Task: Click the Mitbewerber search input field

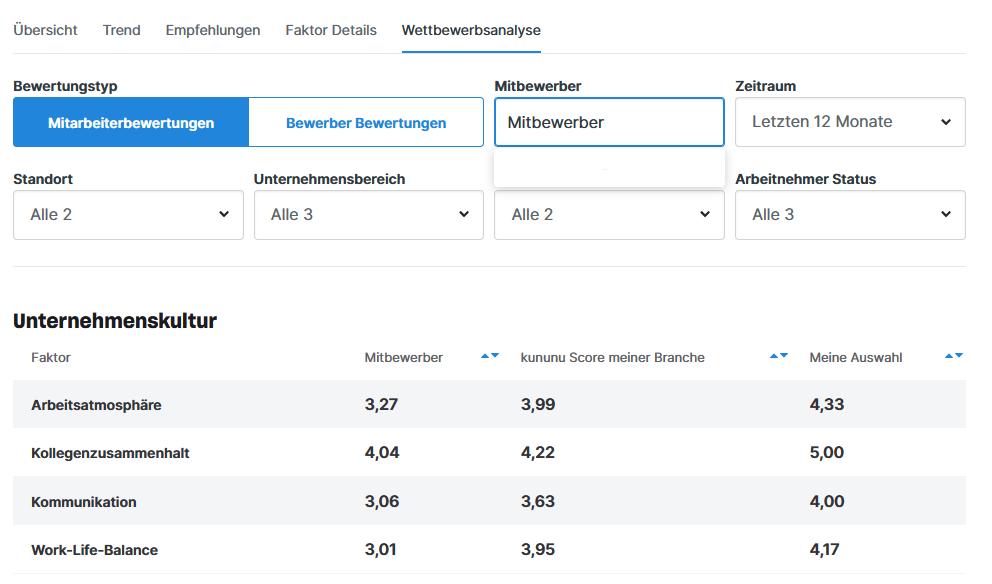Action: point(609,122)
